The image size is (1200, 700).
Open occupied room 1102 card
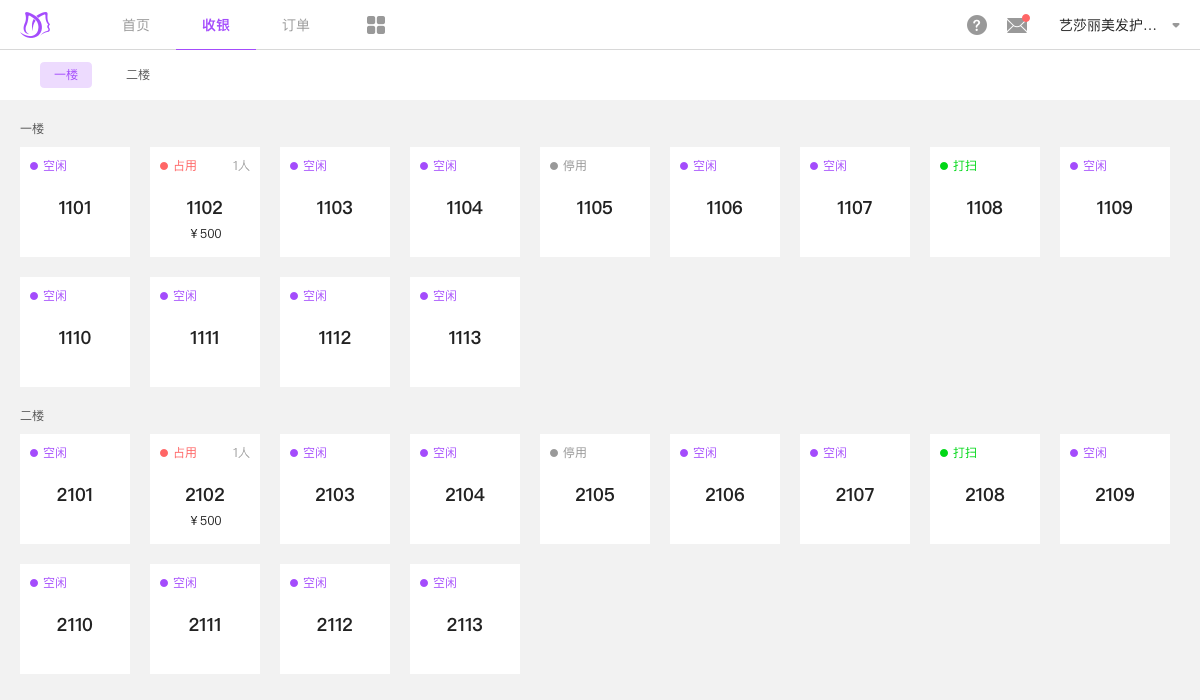point(205,208)
